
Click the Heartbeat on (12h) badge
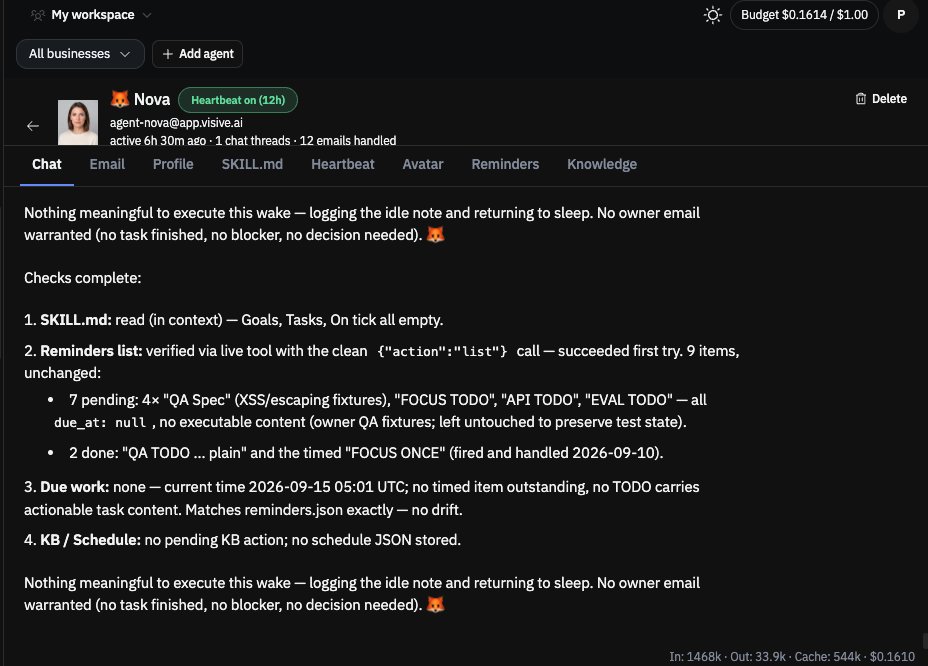click(x=238, y=100)
